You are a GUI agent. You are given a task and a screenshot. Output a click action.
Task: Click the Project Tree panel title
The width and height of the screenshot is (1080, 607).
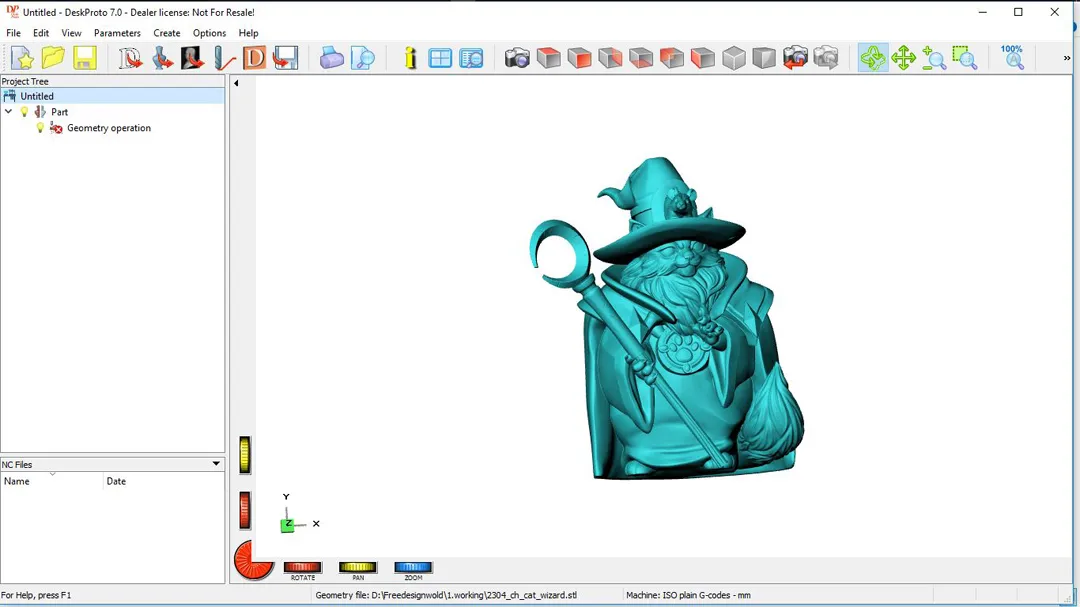point(25,81)
